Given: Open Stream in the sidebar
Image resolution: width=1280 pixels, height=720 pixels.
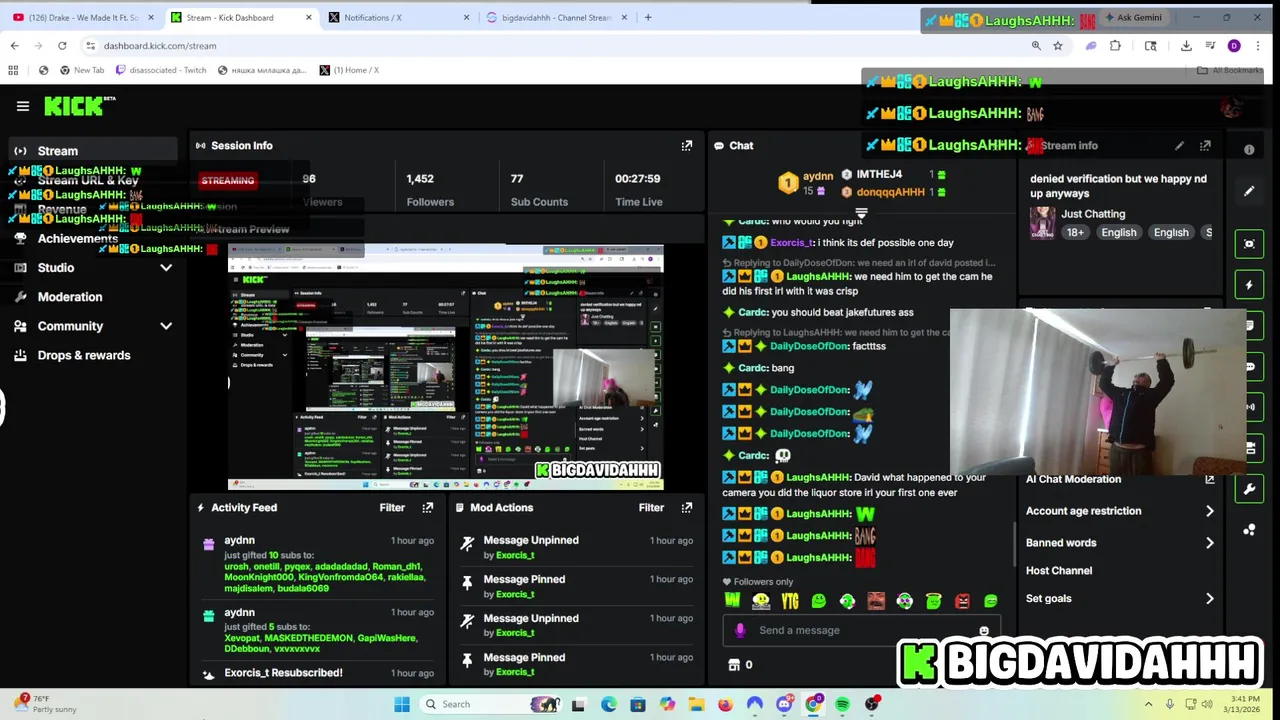Looking at the screenshot, I should [92, 151].
